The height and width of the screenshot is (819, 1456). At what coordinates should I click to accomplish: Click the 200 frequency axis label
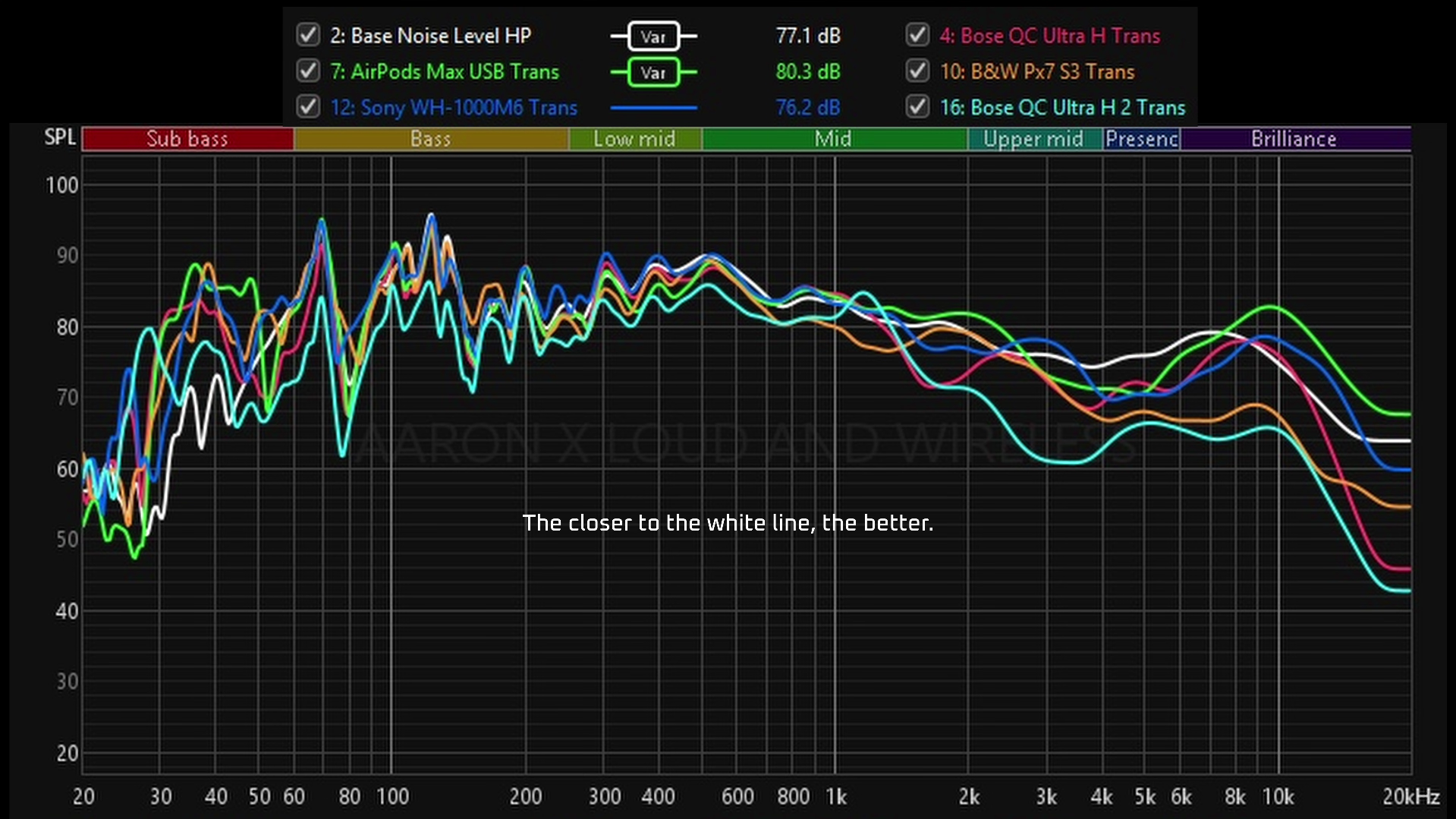(x=526, y=797)
